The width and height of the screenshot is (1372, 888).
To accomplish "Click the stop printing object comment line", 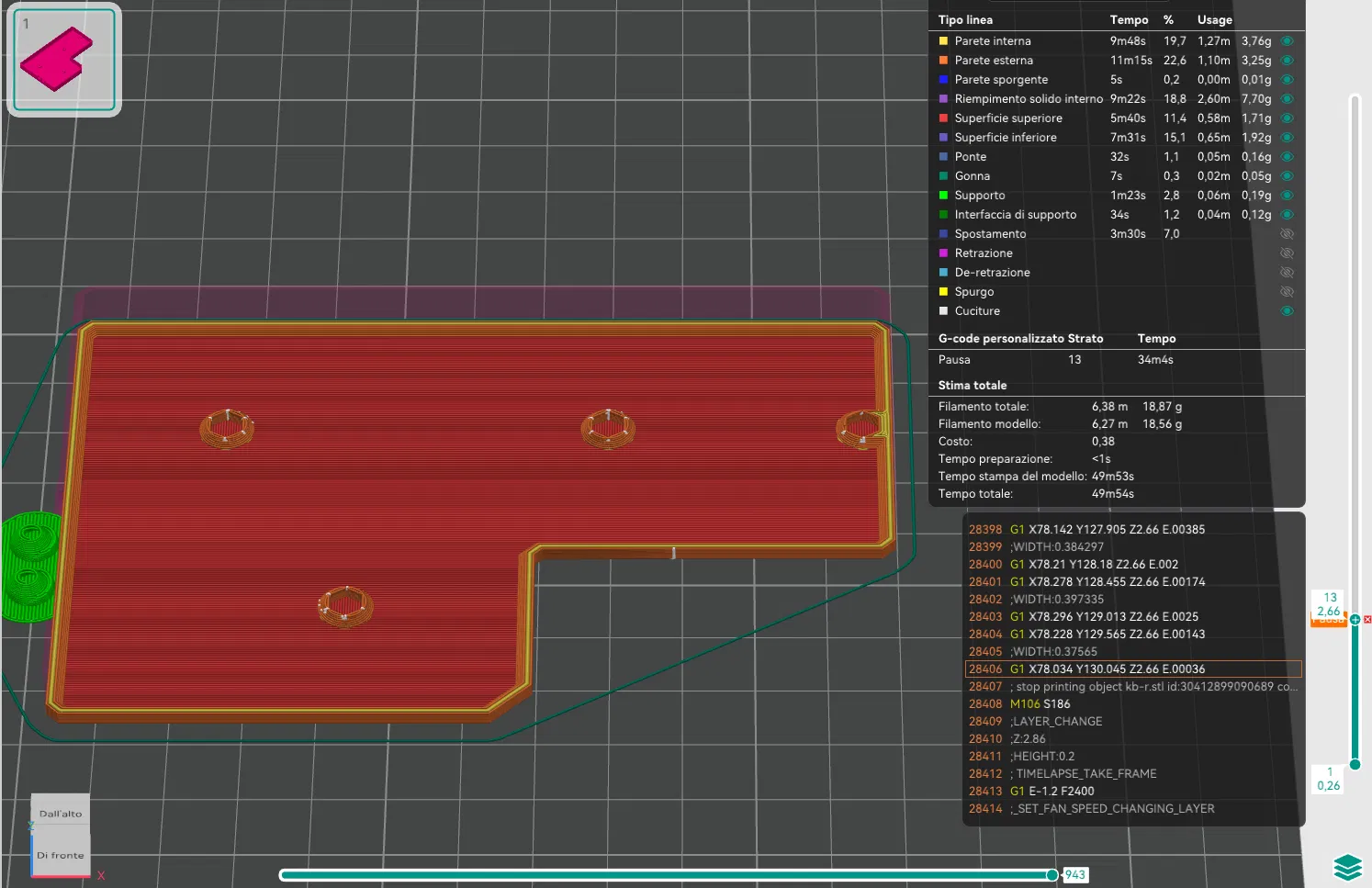I will point(1133,687).
